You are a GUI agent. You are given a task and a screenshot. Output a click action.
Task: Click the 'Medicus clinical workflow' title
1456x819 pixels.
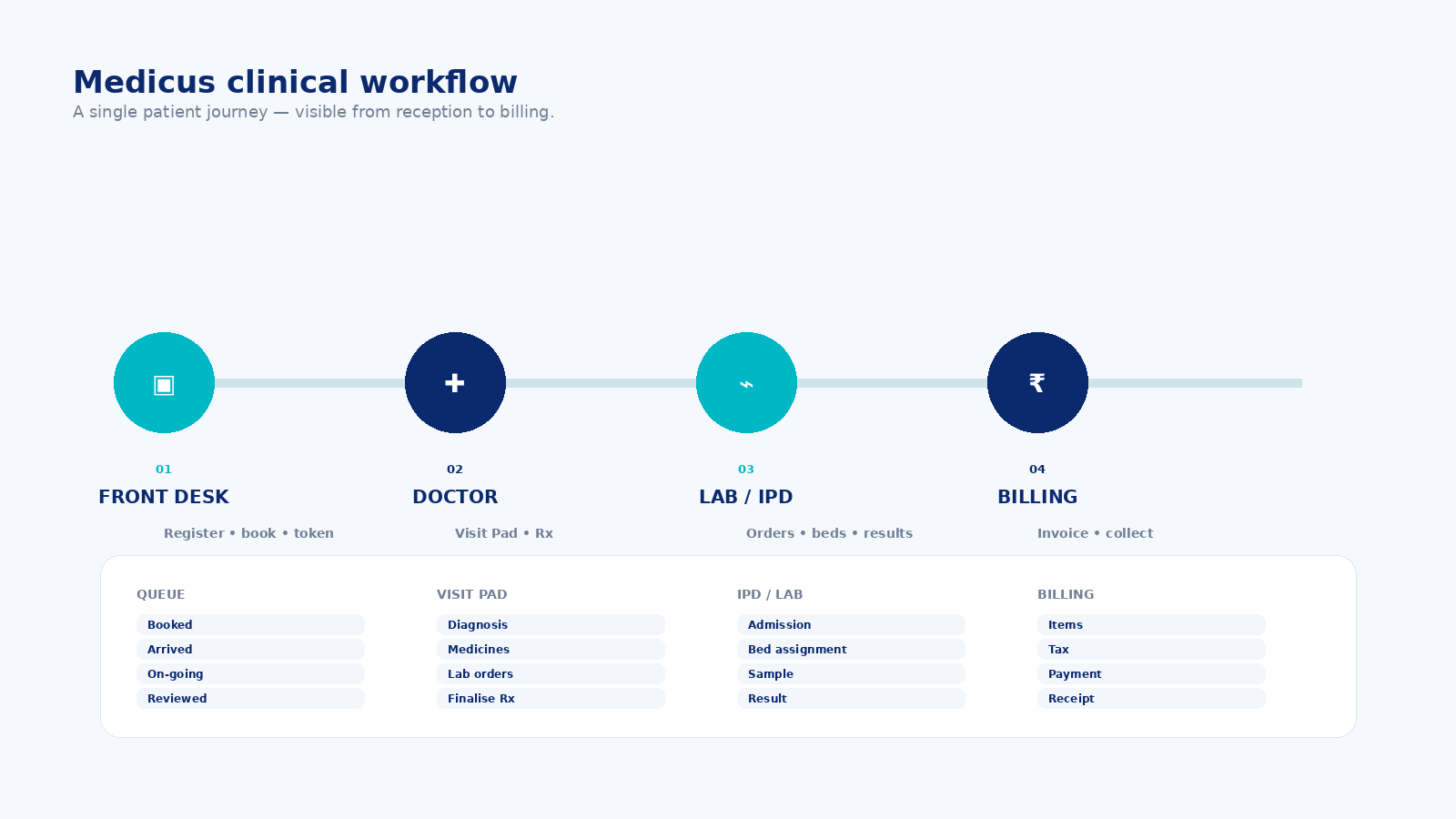click(295, 82)
